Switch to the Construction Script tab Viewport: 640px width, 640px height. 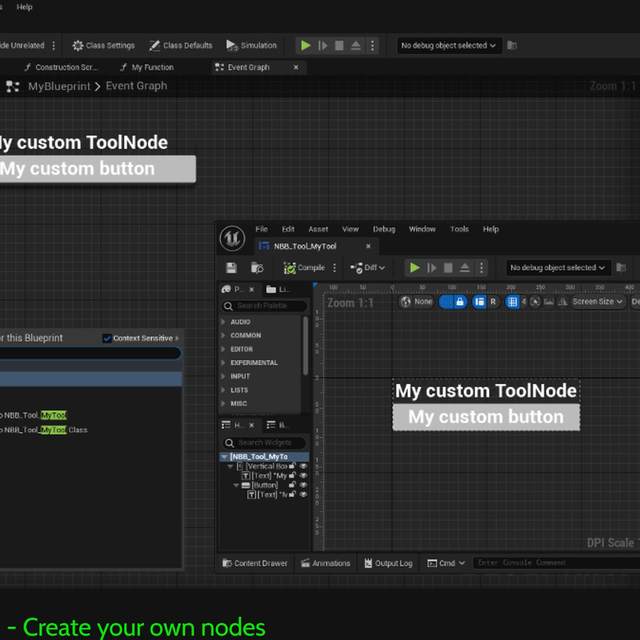tap(61, 67)
